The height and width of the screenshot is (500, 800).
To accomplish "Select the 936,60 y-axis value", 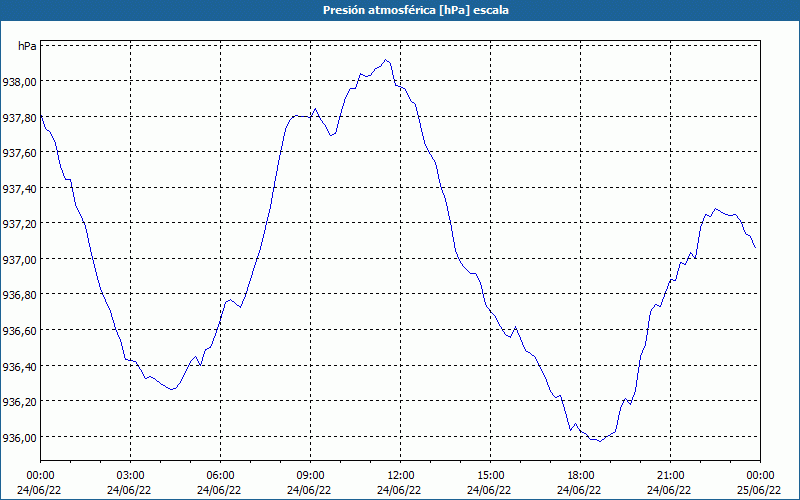I will 19,331.
